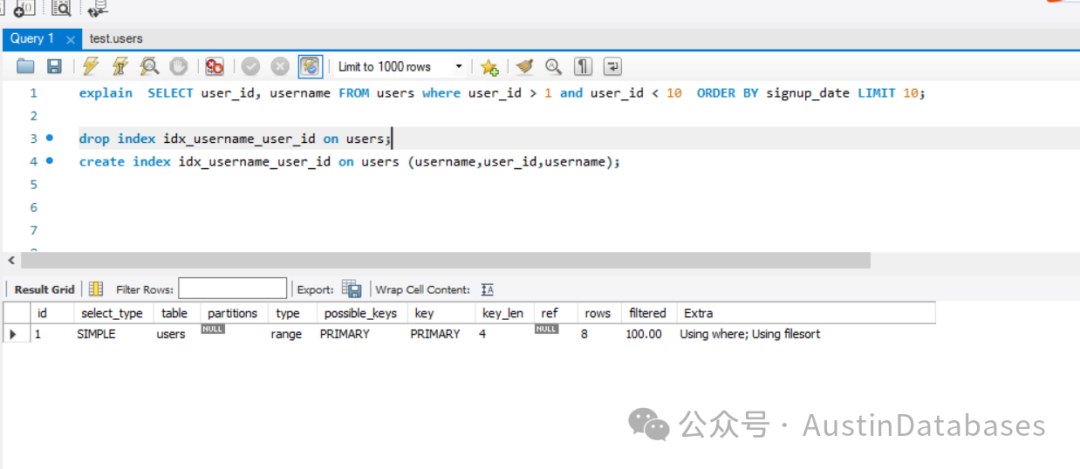This screenshot has width=1080, height=469.
Task: Place cursor in create index line
Action: [x=350, y=162]
